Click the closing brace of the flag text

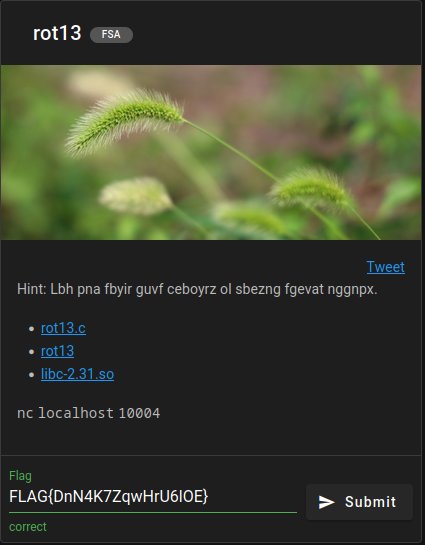(x=205, y=496)
